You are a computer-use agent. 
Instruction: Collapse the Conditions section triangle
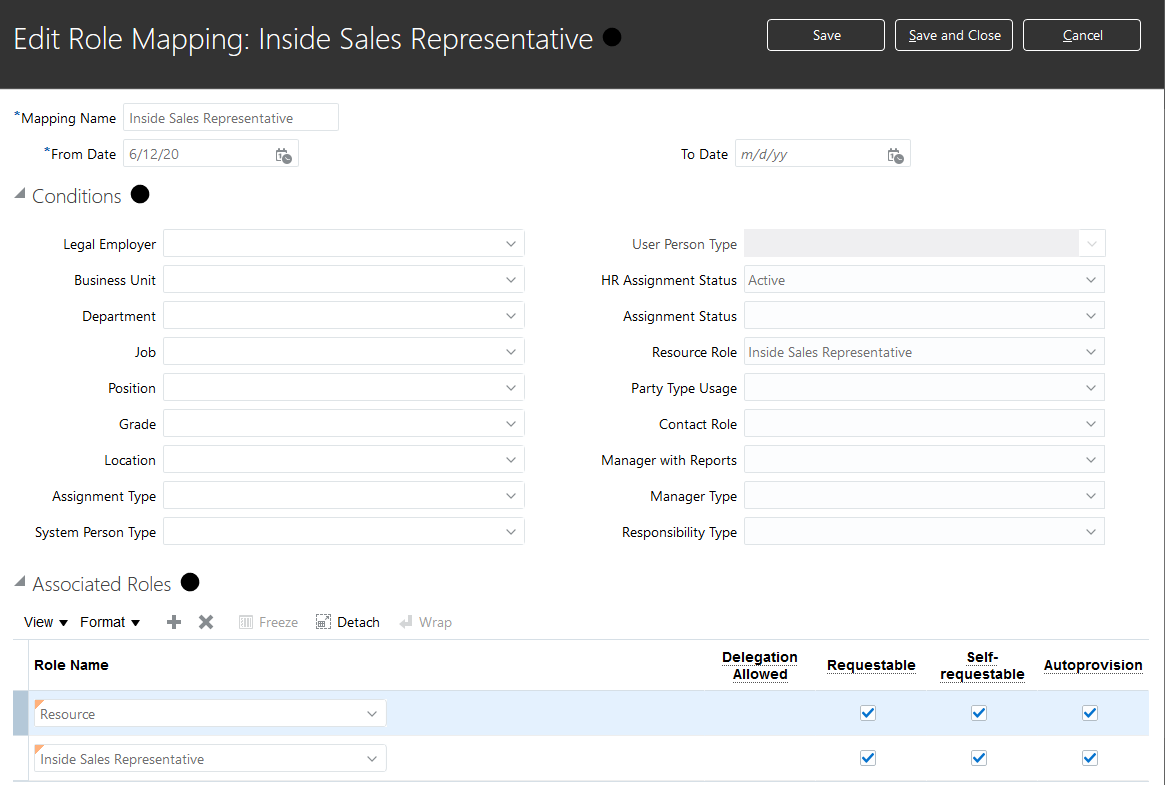tap(20, 195)
